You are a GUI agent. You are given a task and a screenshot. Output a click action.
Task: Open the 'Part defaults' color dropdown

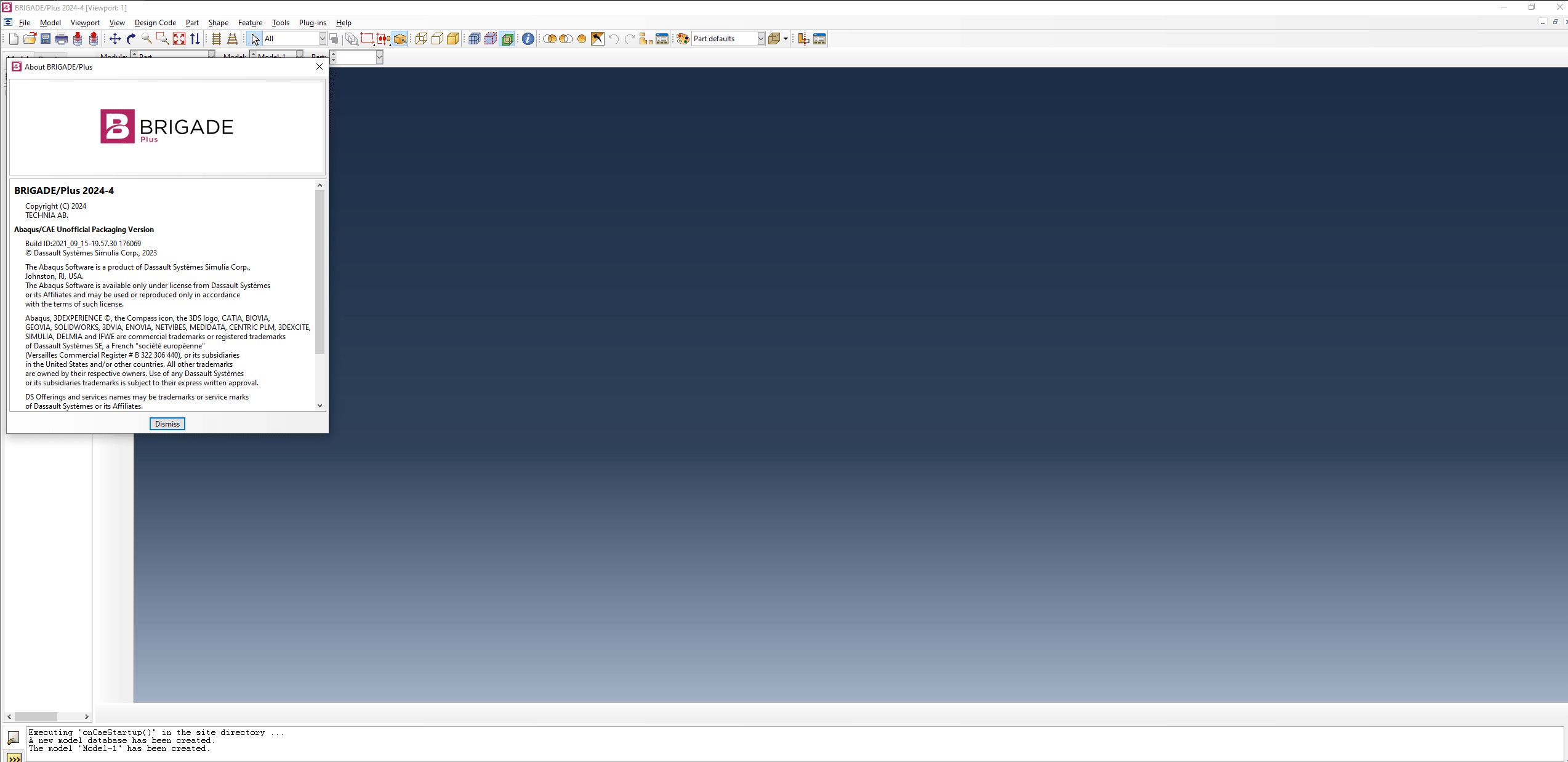(761, 39)
